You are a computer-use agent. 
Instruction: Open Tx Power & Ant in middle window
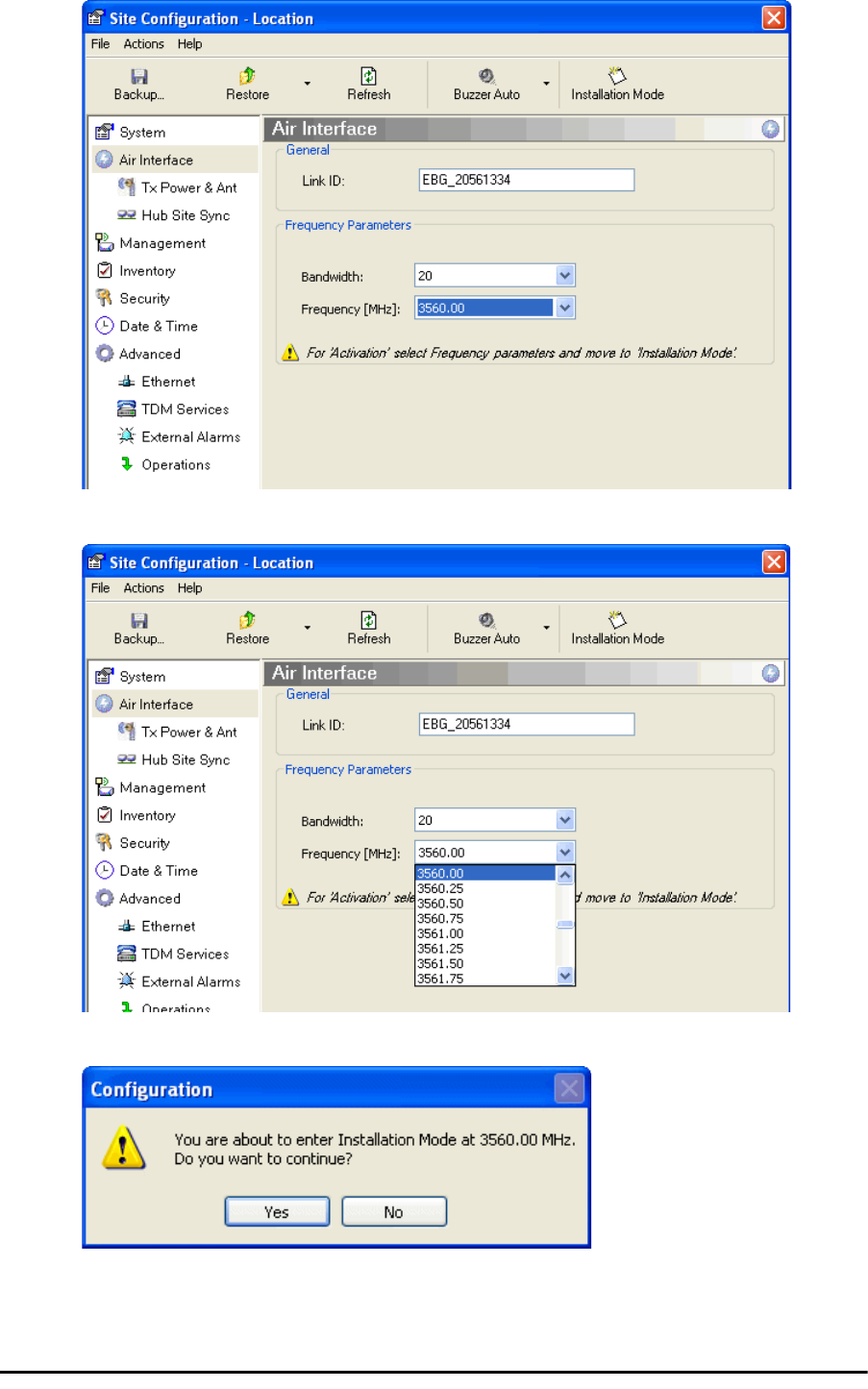[x=187, y=732]
